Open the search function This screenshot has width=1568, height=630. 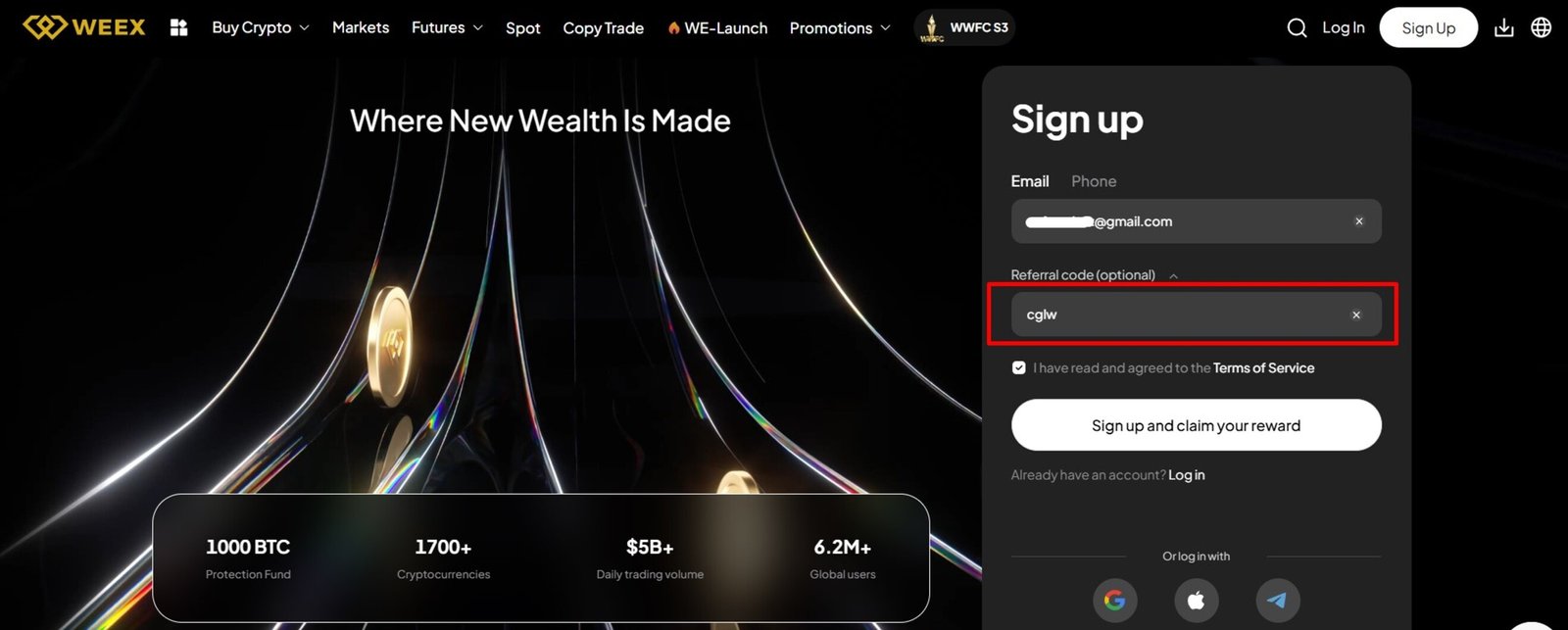click(1297, 27)
